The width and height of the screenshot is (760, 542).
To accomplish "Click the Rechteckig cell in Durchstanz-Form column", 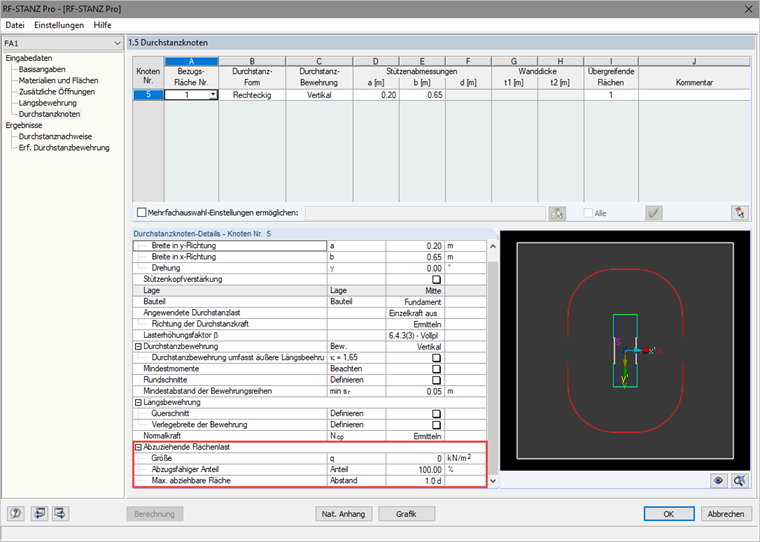I will coord(252,95).
